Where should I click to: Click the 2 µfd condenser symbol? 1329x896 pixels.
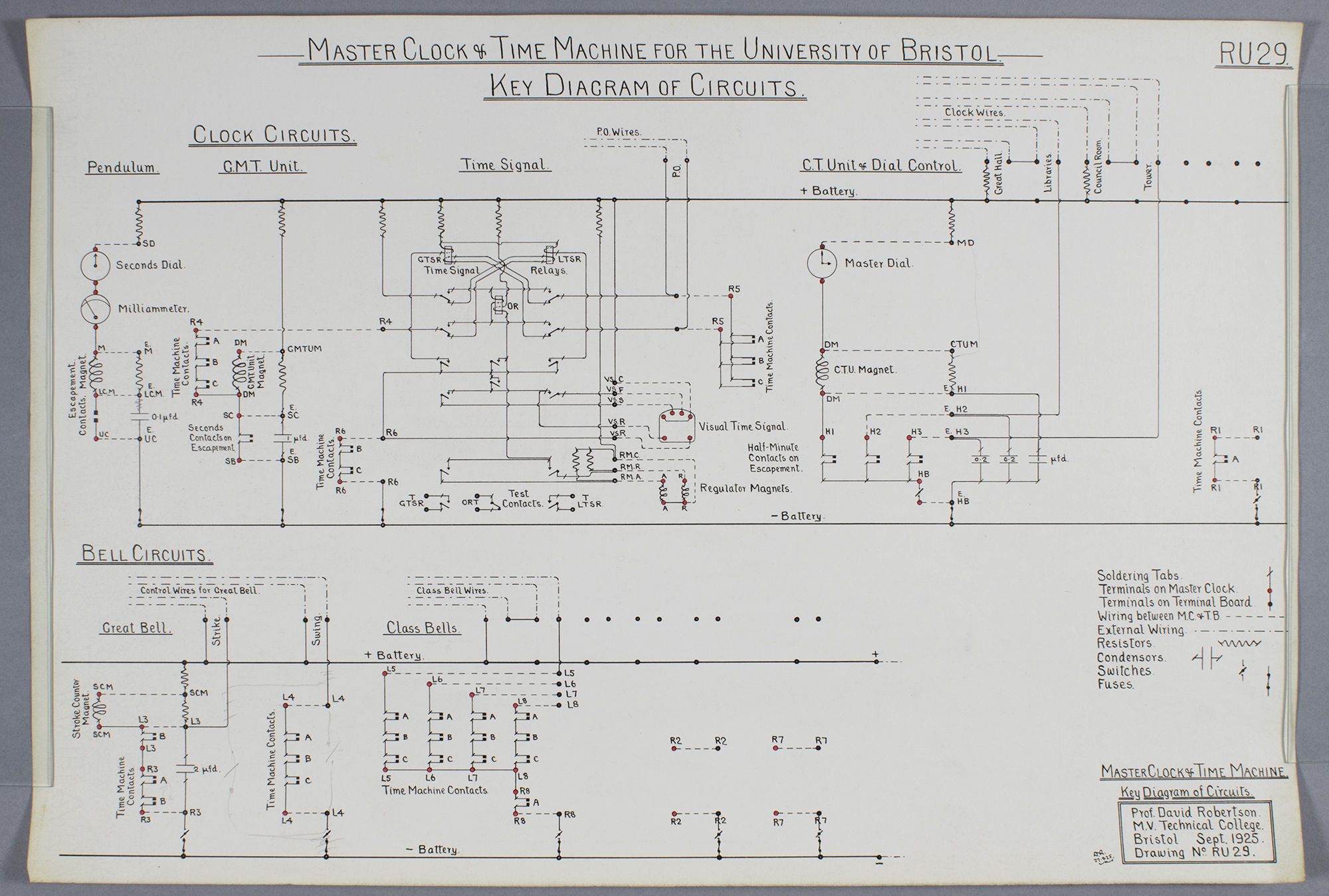pos(185,768)
